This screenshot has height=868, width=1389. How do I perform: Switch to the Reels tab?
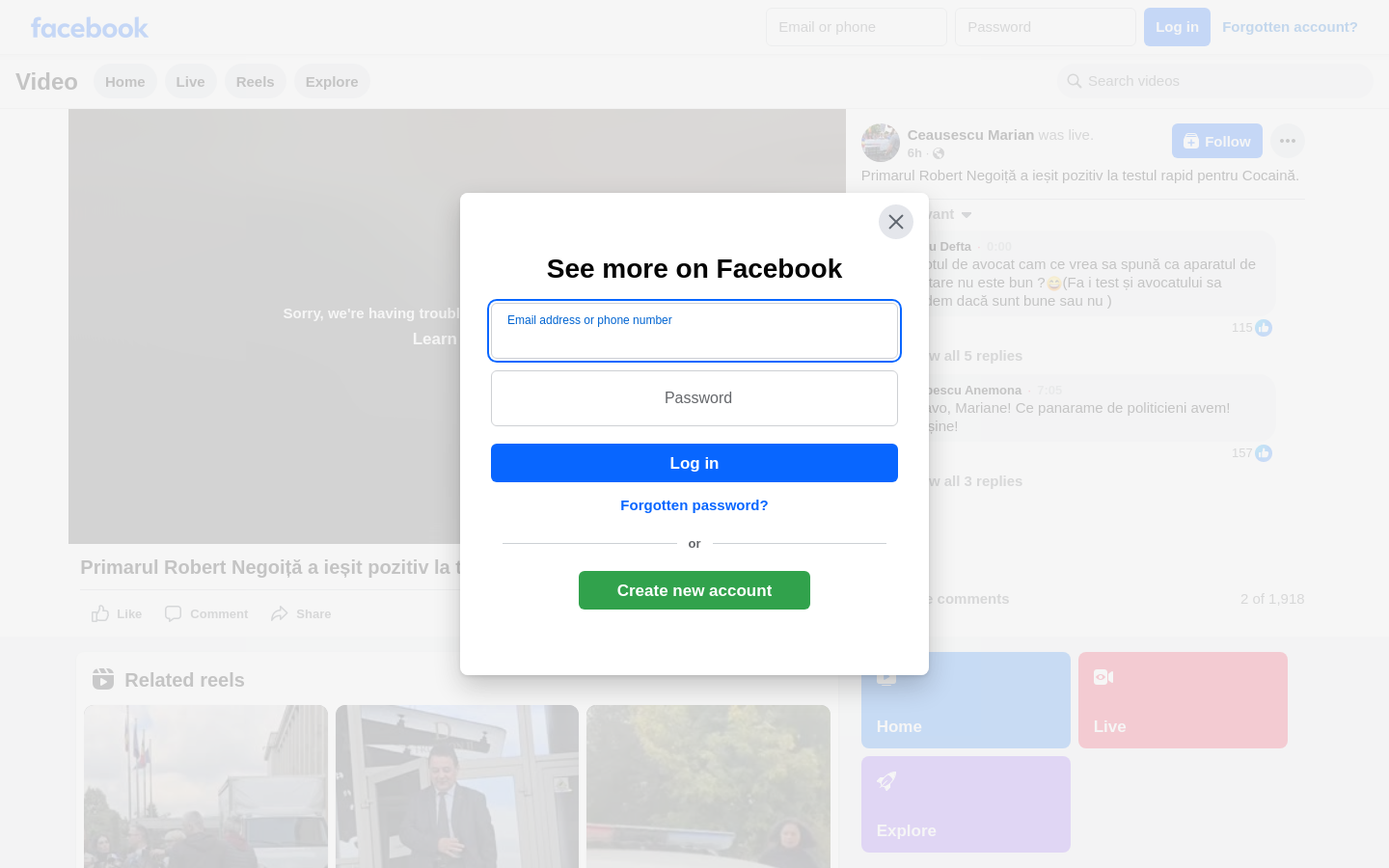(255, 82)
